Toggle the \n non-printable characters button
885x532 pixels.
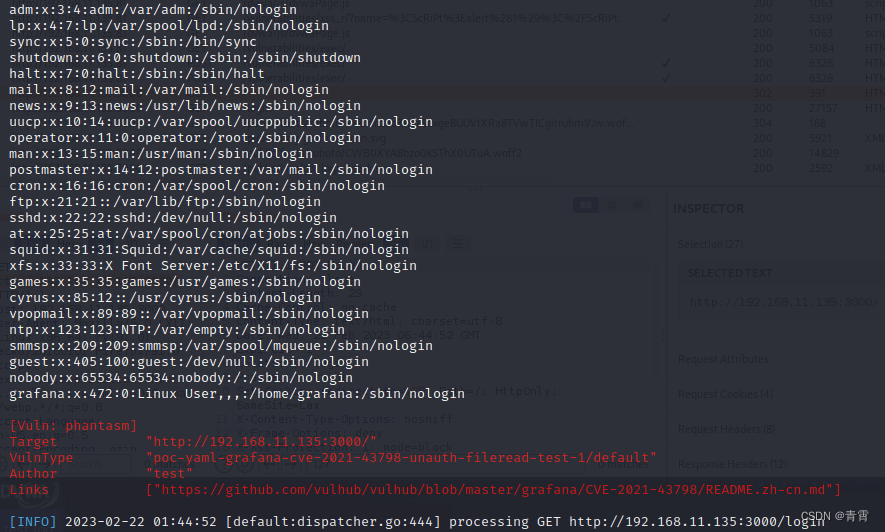(427, 244)
